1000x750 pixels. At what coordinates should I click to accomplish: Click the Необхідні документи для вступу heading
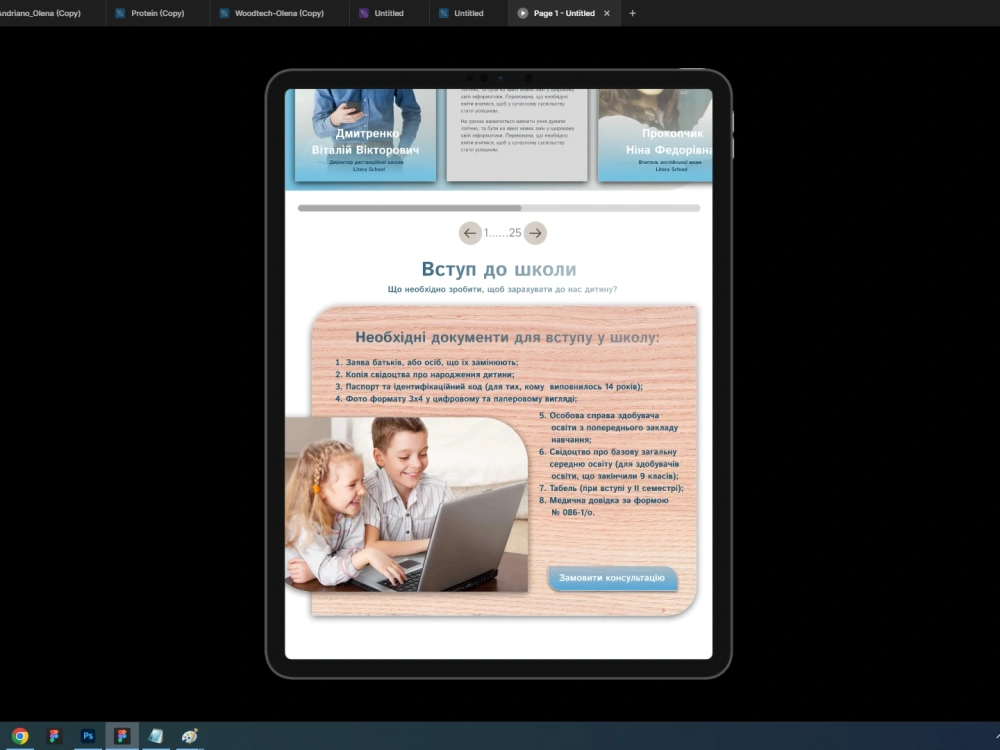(x=507, y=337)
